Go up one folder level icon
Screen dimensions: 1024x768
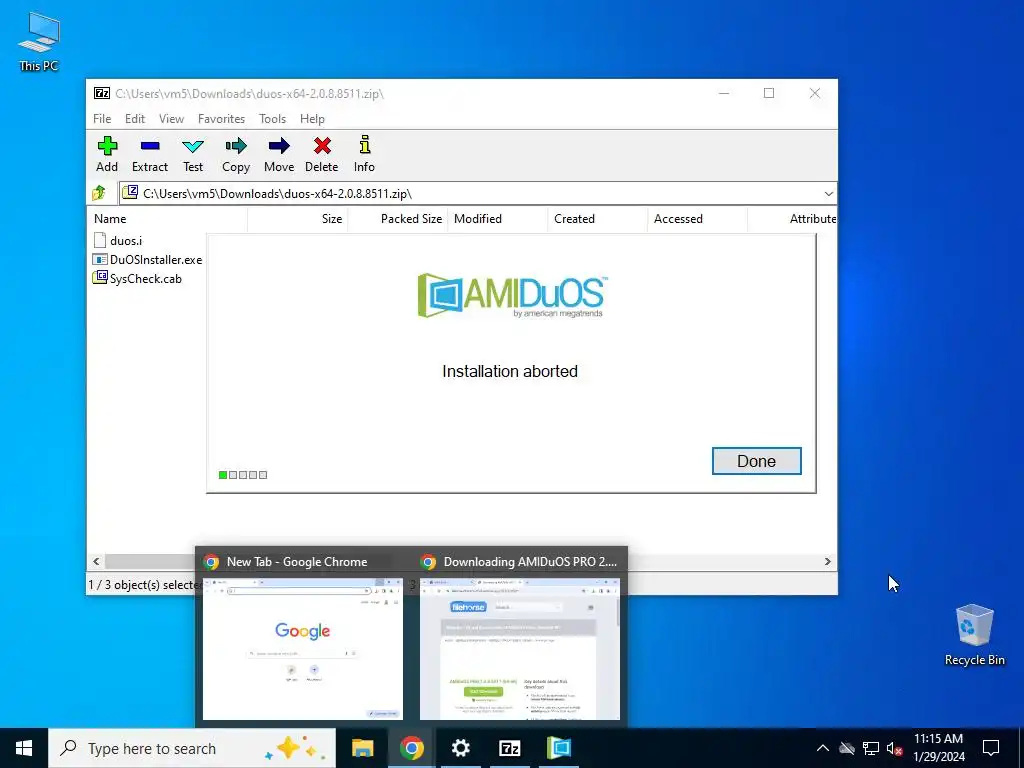(99, 193)
